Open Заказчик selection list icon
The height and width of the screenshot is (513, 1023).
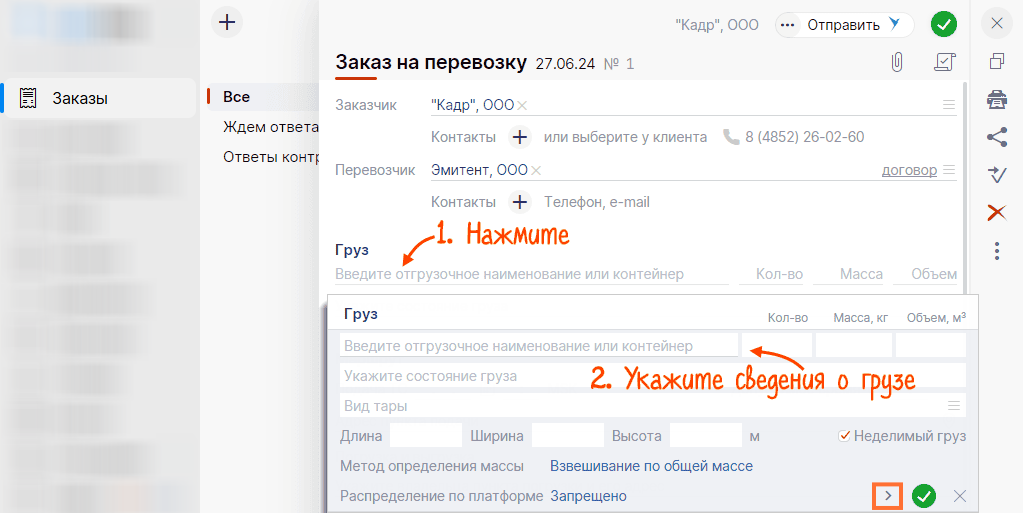[949, 104]
